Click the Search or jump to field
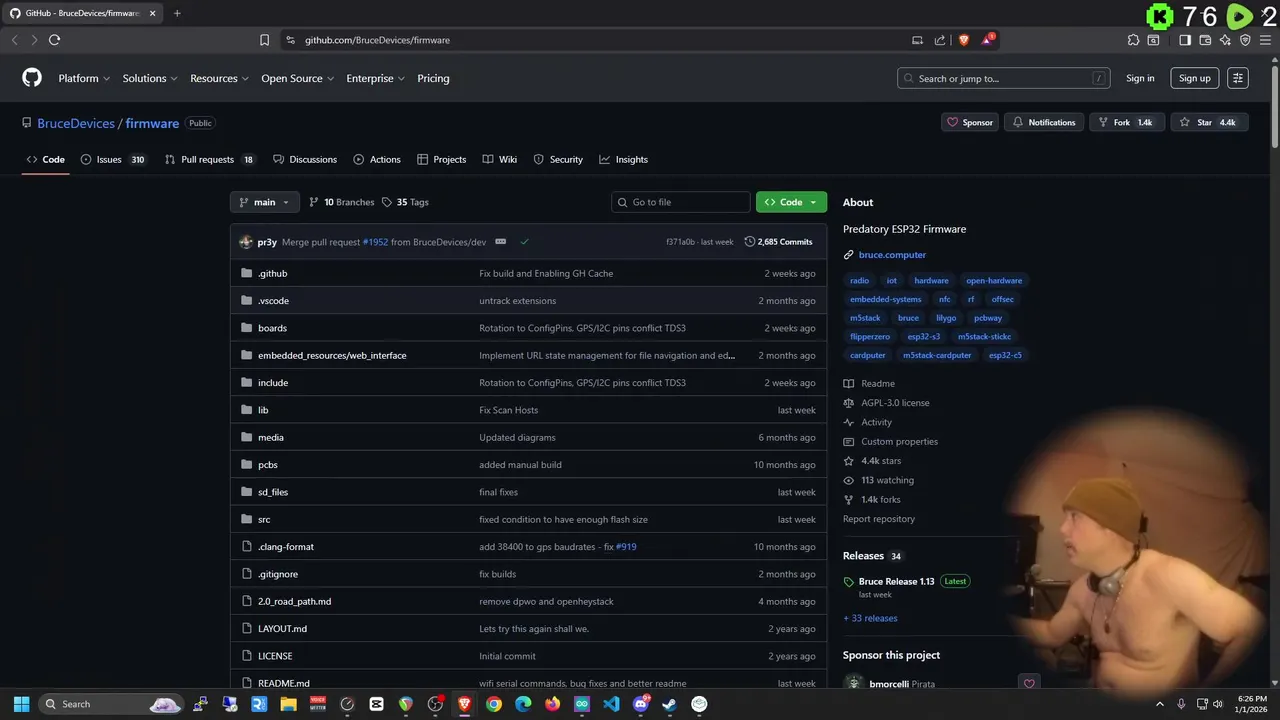 click(x=1003, y=78)
